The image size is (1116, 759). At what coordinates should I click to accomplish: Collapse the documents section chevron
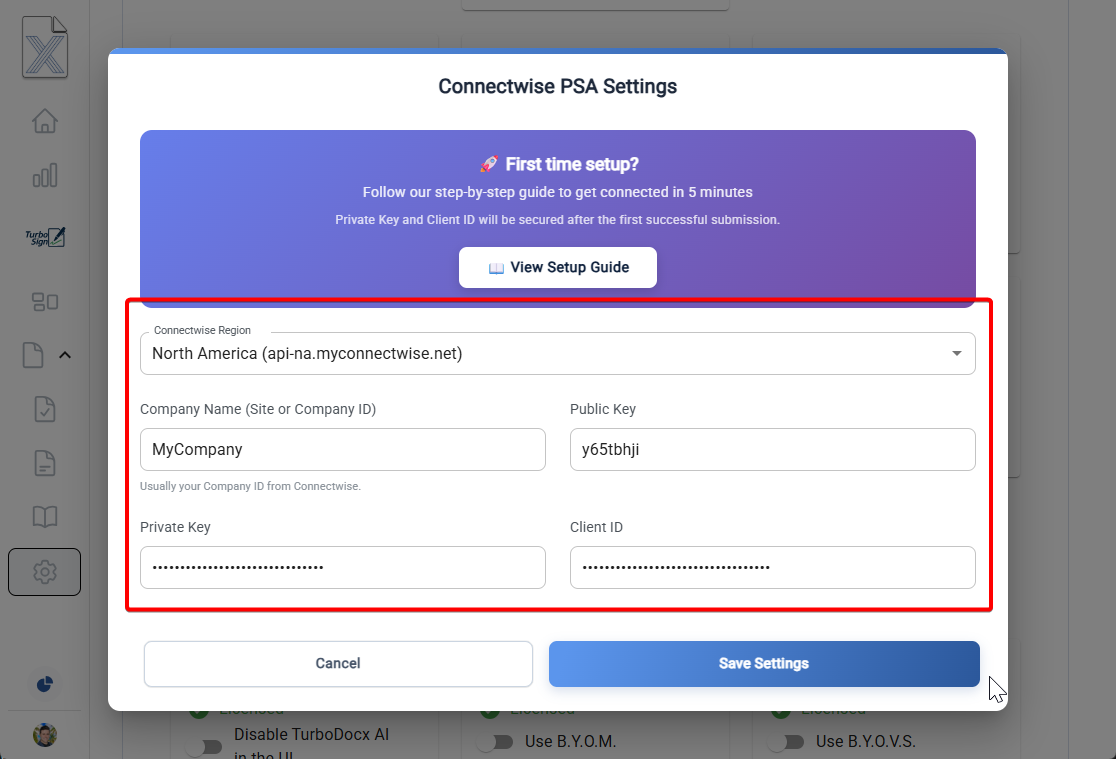(x=65, y=355)
